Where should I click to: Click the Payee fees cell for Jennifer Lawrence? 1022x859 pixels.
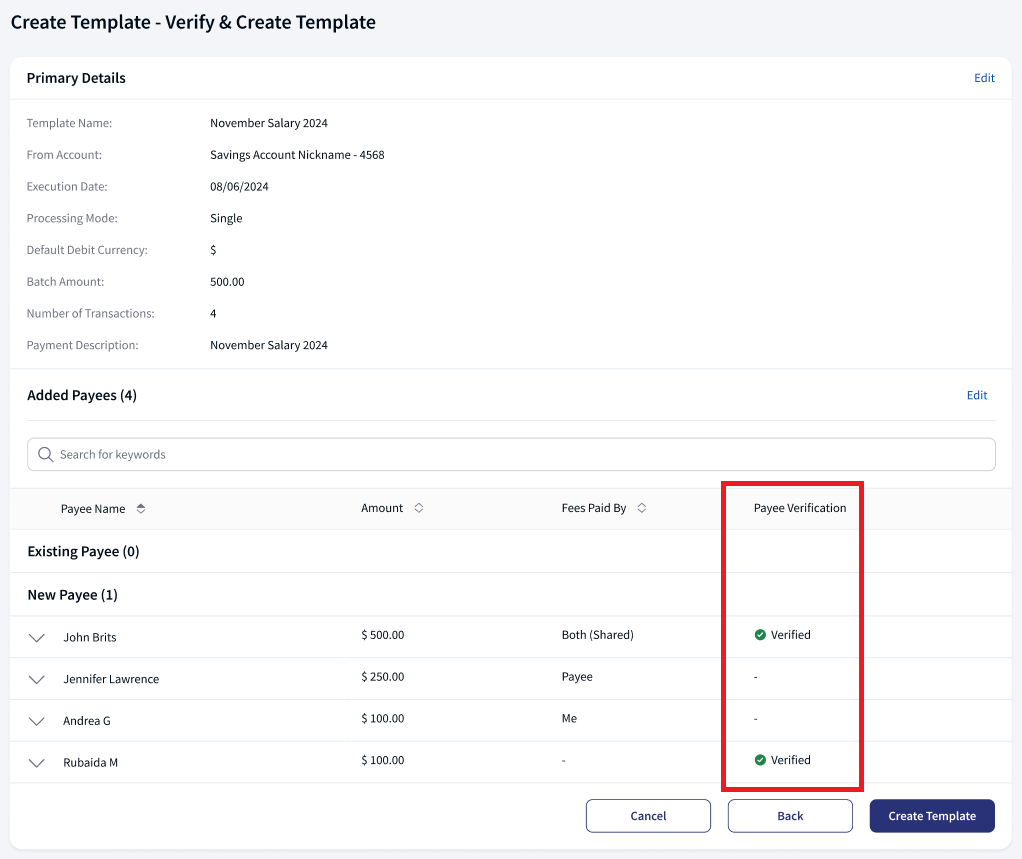577,677
